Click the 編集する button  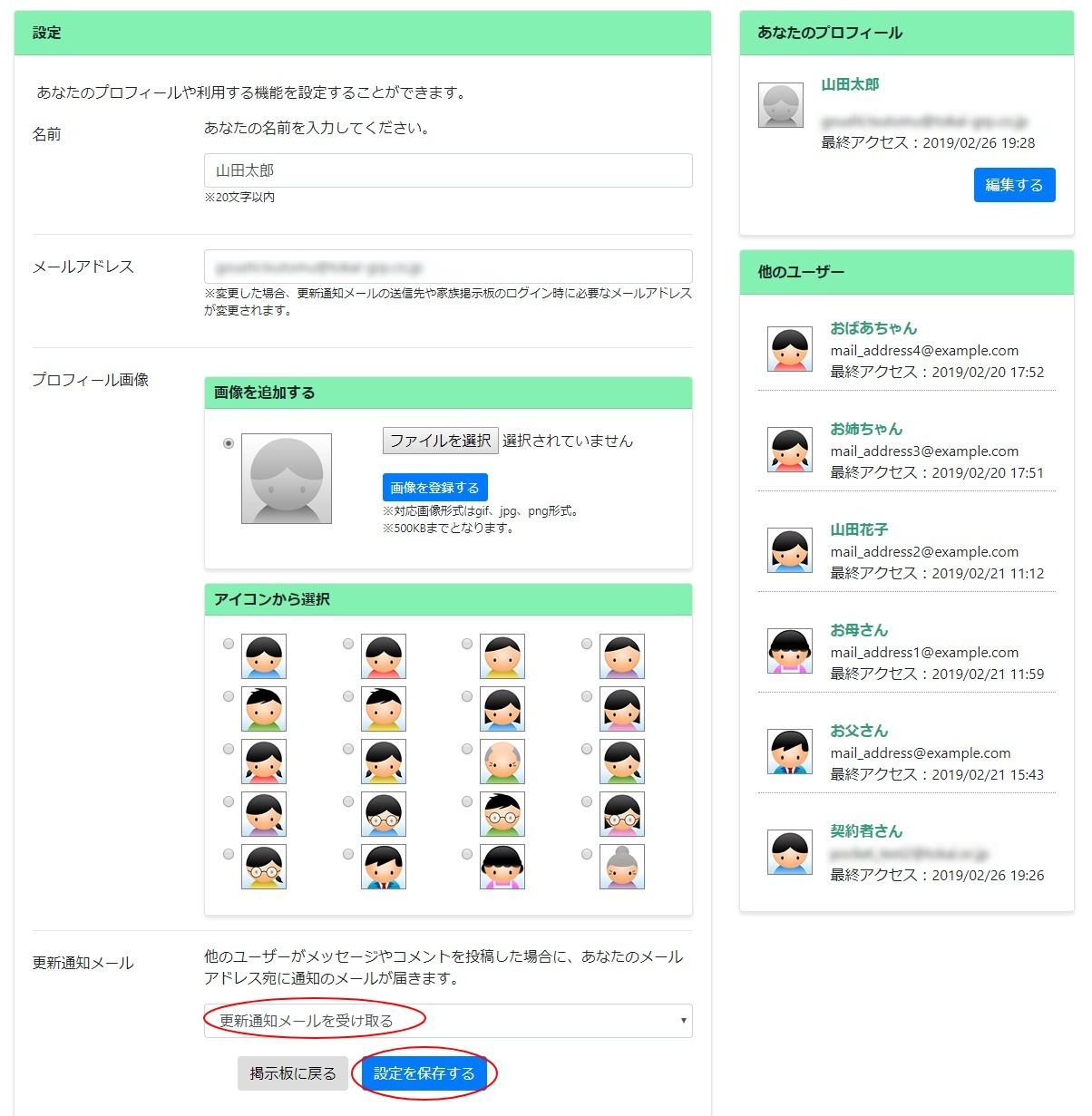pyautogui.click(x=1014, y=184)
